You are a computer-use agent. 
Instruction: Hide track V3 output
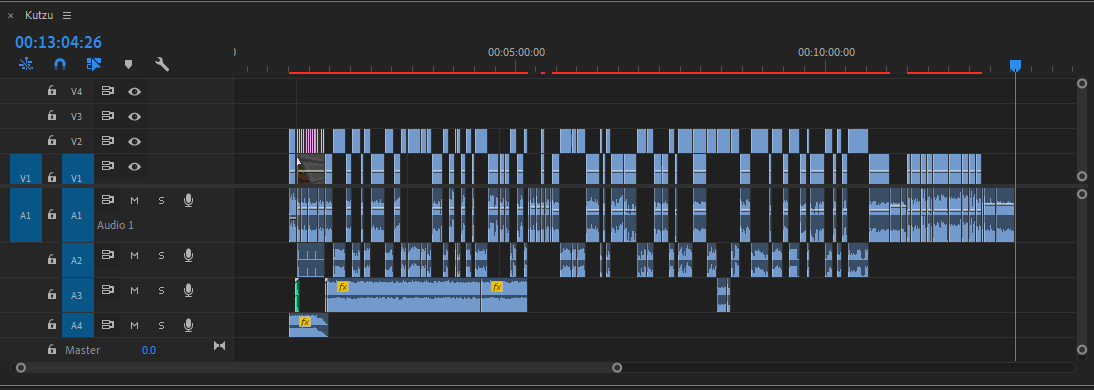pos(135,117)
